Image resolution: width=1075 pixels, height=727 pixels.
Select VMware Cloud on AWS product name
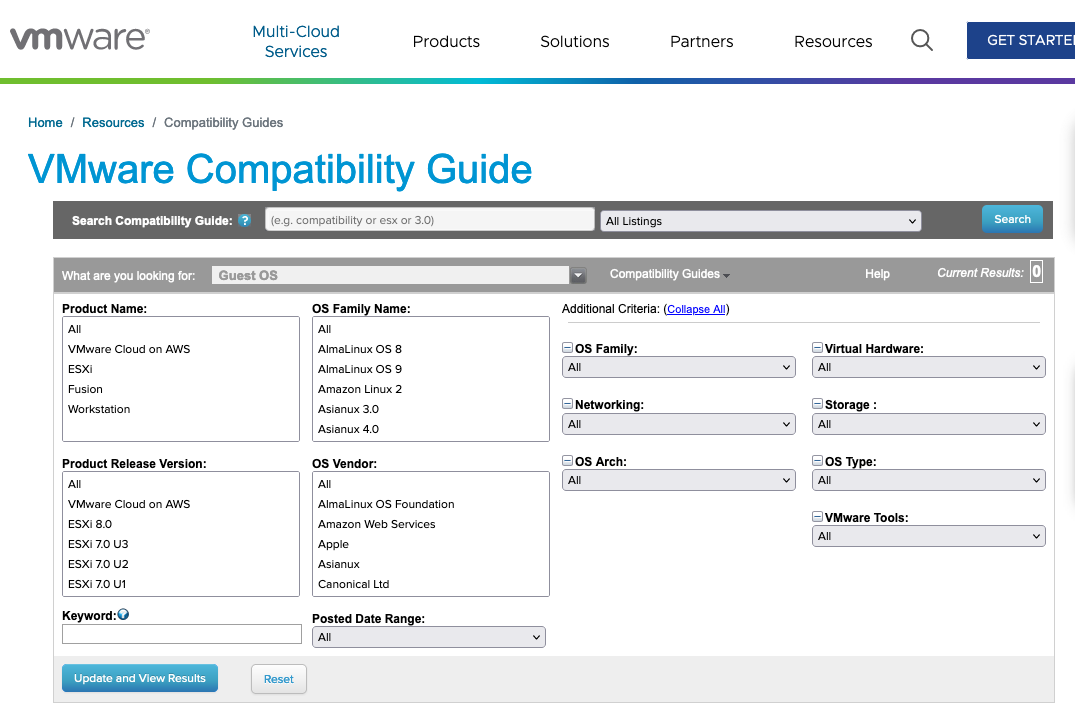[180, 349]
